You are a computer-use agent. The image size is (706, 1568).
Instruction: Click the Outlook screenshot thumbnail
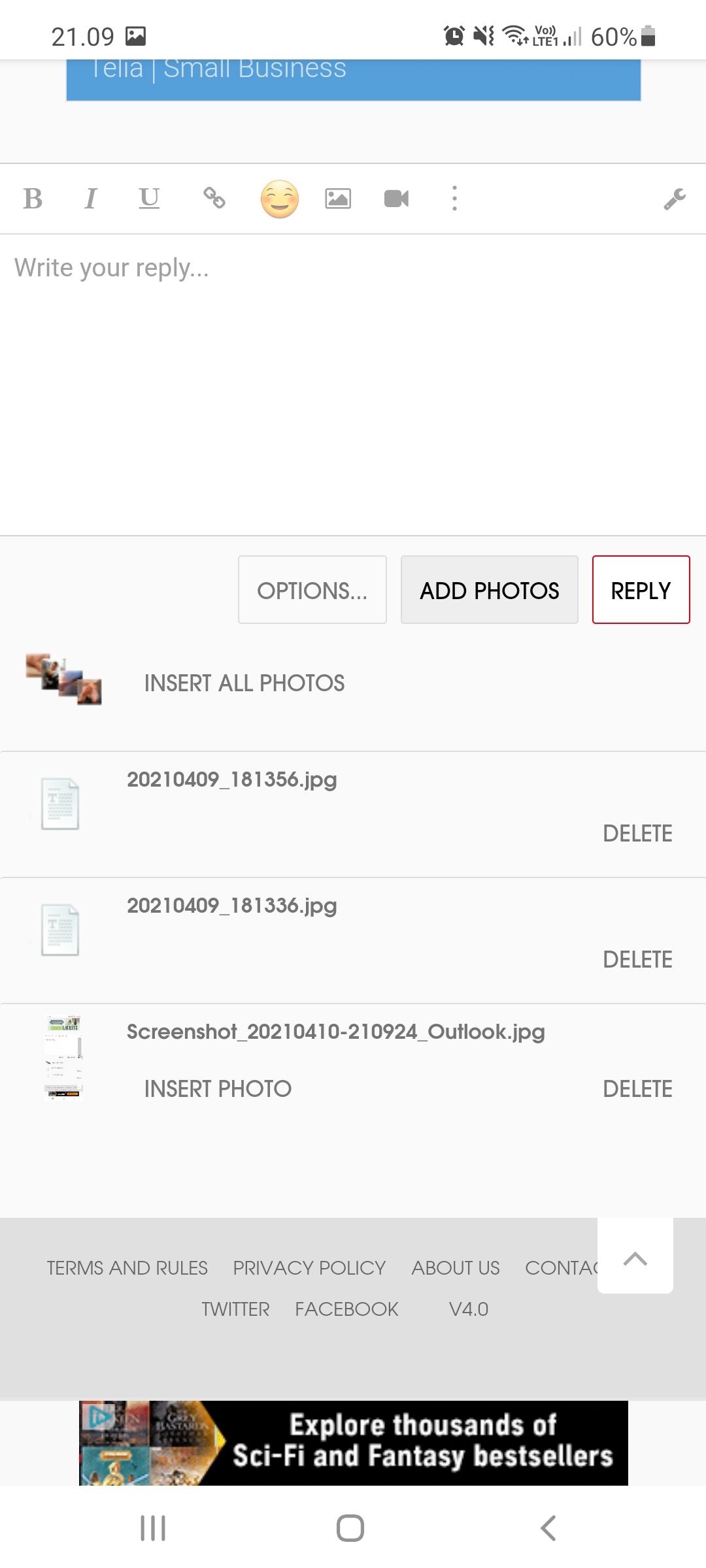(x=63, y=1058)
